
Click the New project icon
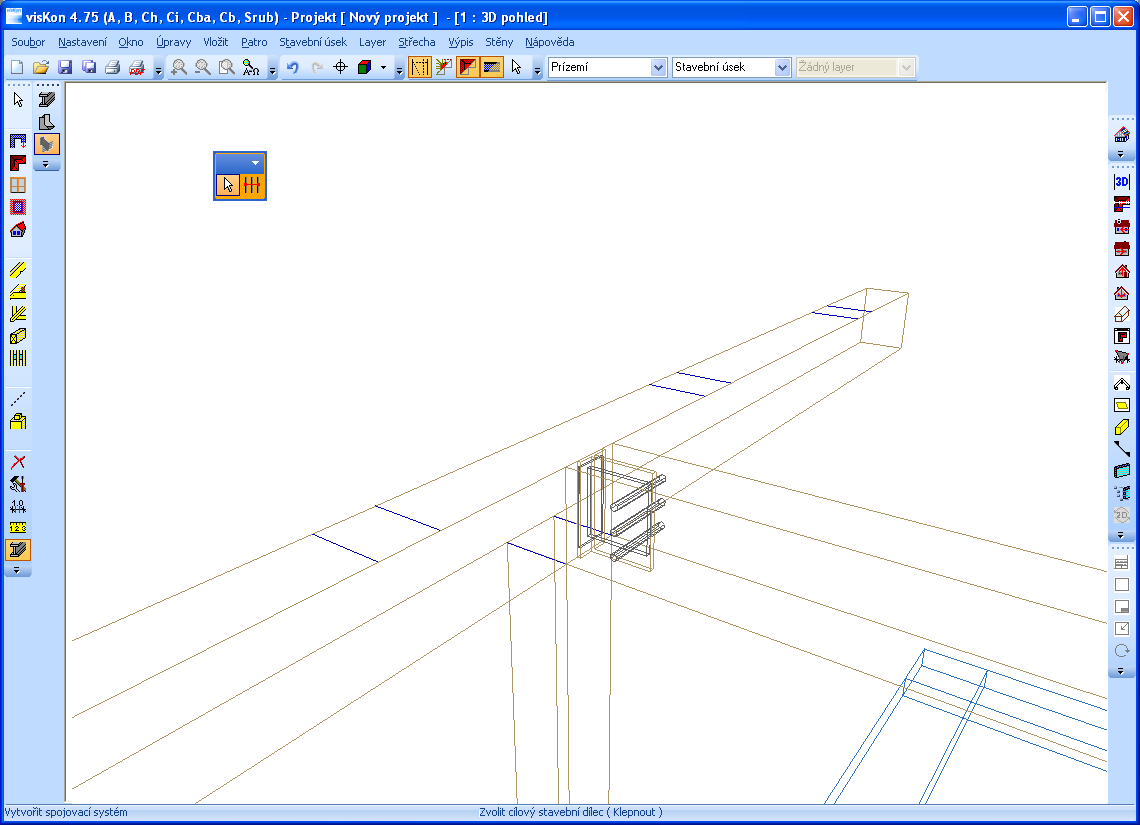click(x=17, y=68)
